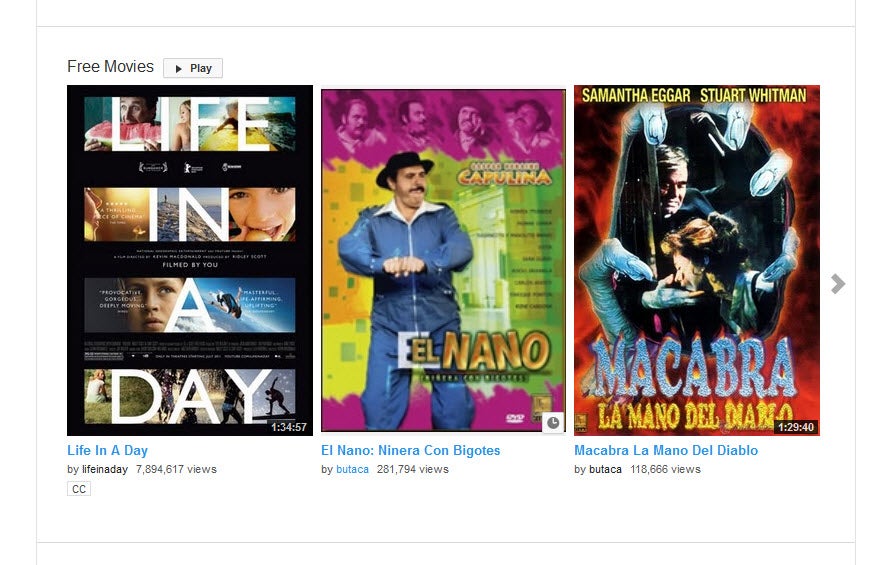Open 'El Nano: Ninera Con Bigotes' title link

point(410,450)
